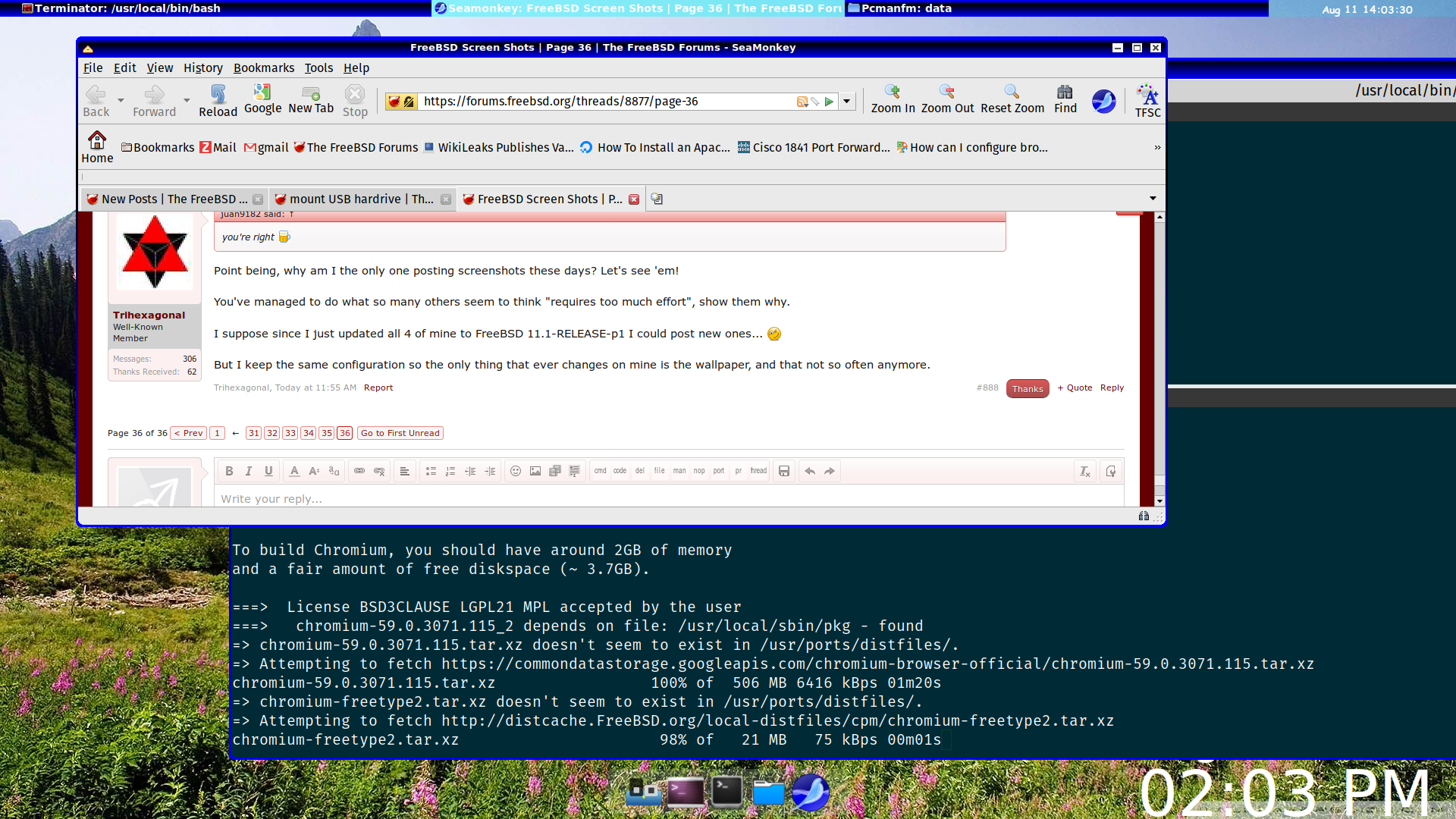Toggle underline formatting in the reply editor

tap(268, 471)
